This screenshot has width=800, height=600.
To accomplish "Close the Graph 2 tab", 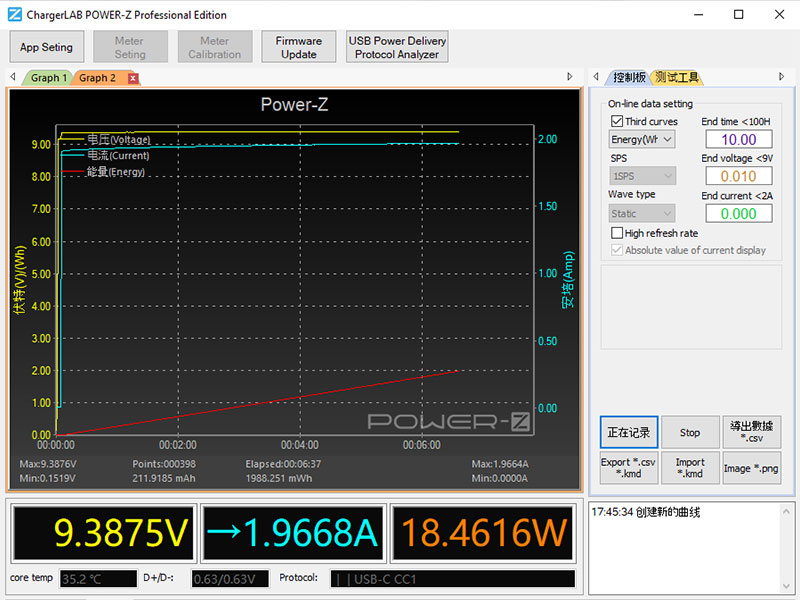I will point(133,78).
